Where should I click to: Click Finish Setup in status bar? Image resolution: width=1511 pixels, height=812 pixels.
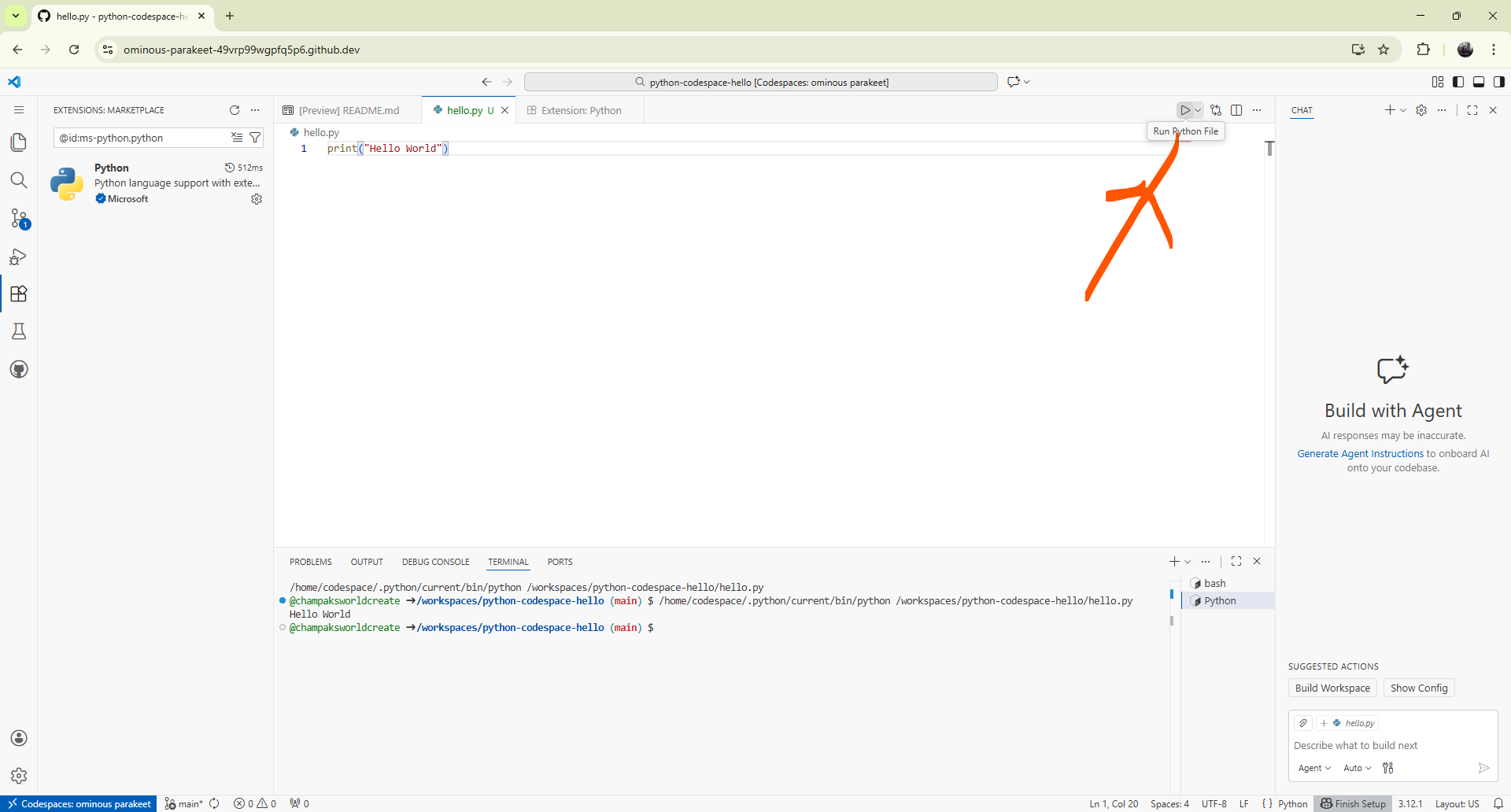coord(1353,803)
